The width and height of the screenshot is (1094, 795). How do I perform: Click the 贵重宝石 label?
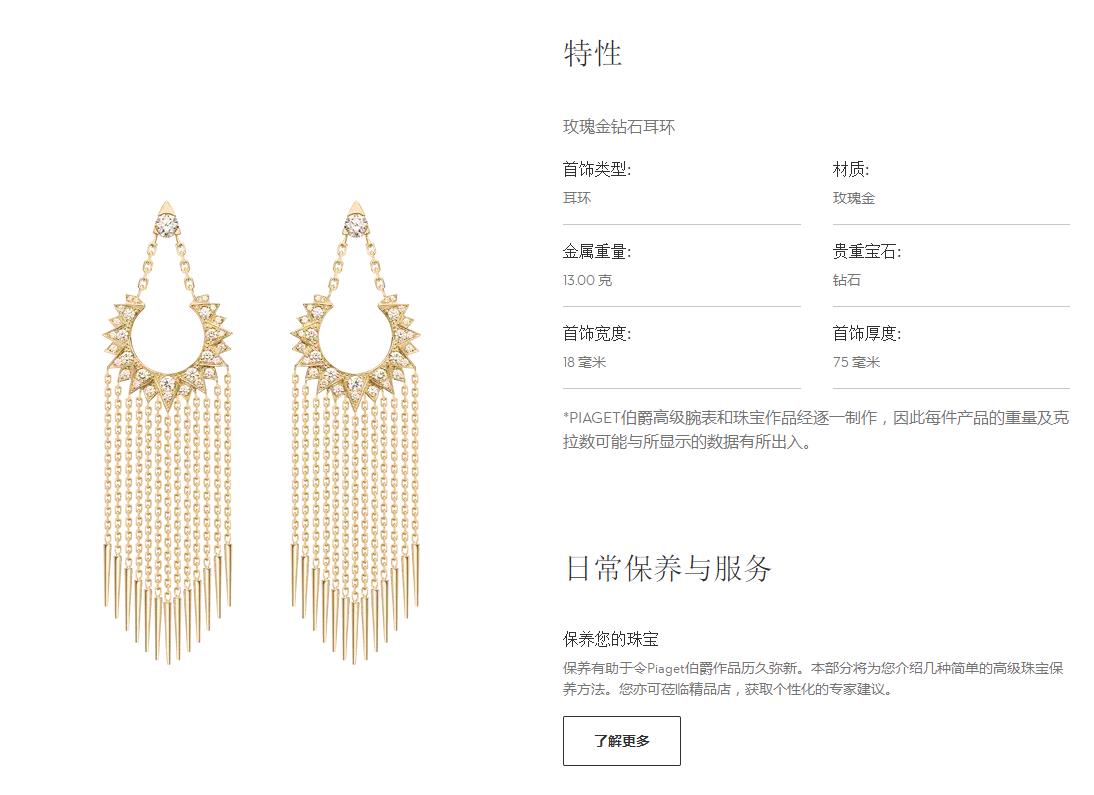tap(867, 252)
